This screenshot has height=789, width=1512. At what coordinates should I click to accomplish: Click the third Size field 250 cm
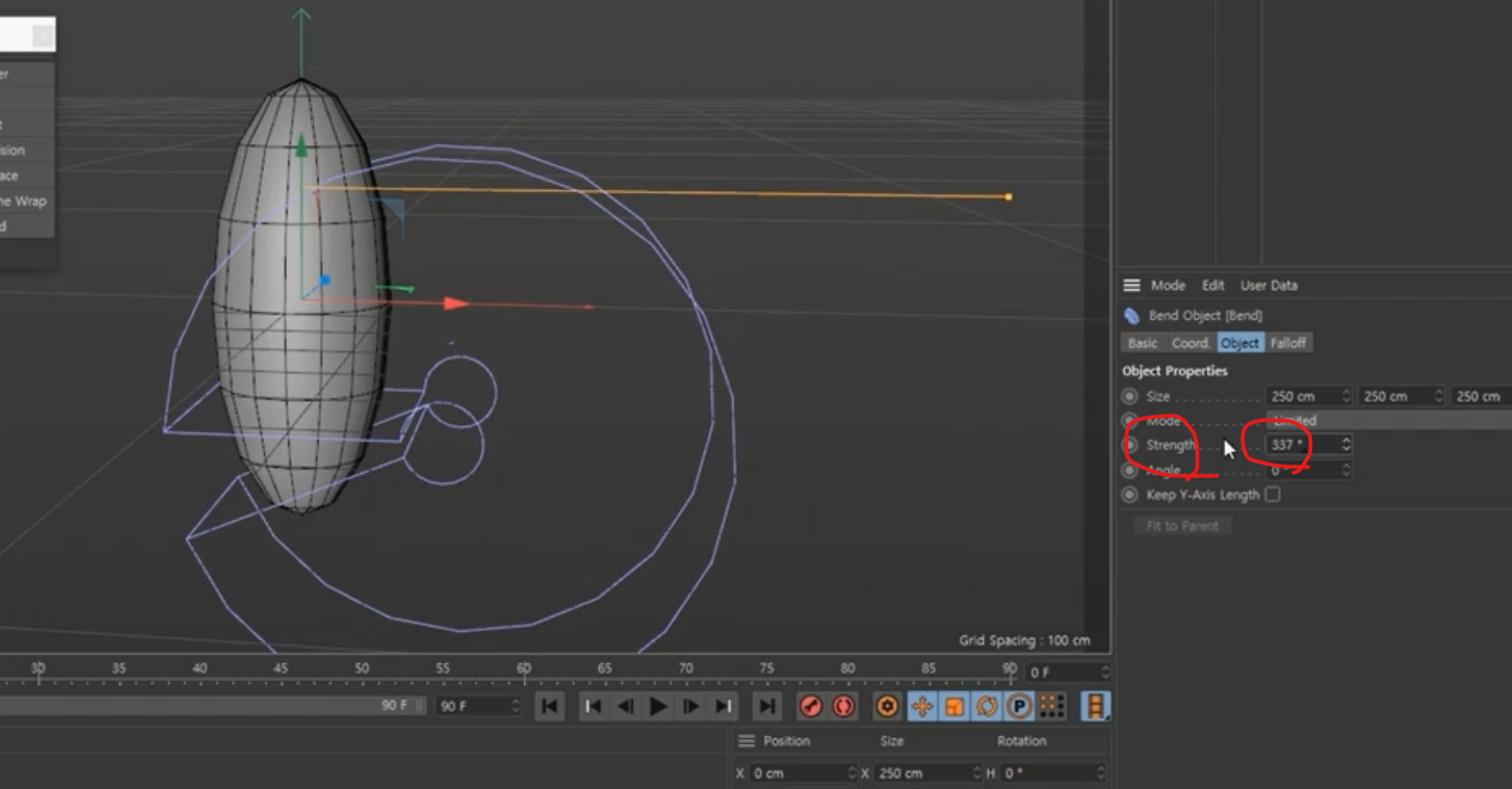tap(1481, 396)
